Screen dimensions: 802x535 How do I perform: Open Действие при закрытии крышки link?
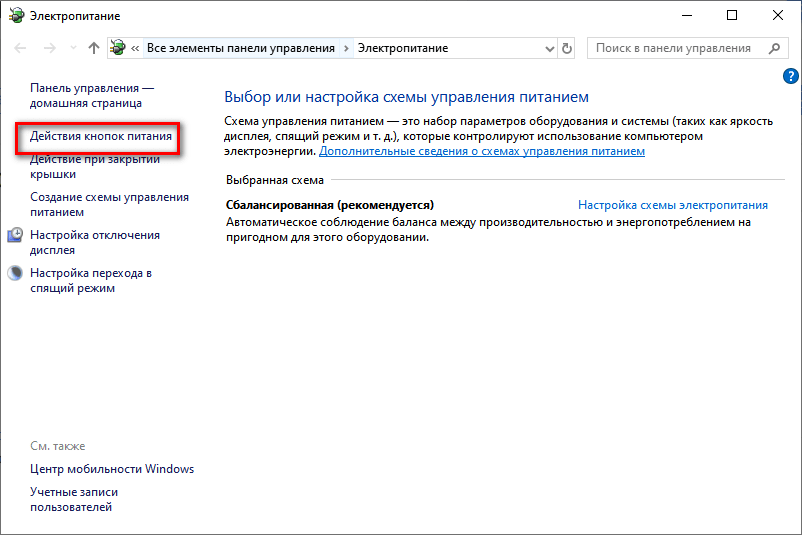click(95, 166)
